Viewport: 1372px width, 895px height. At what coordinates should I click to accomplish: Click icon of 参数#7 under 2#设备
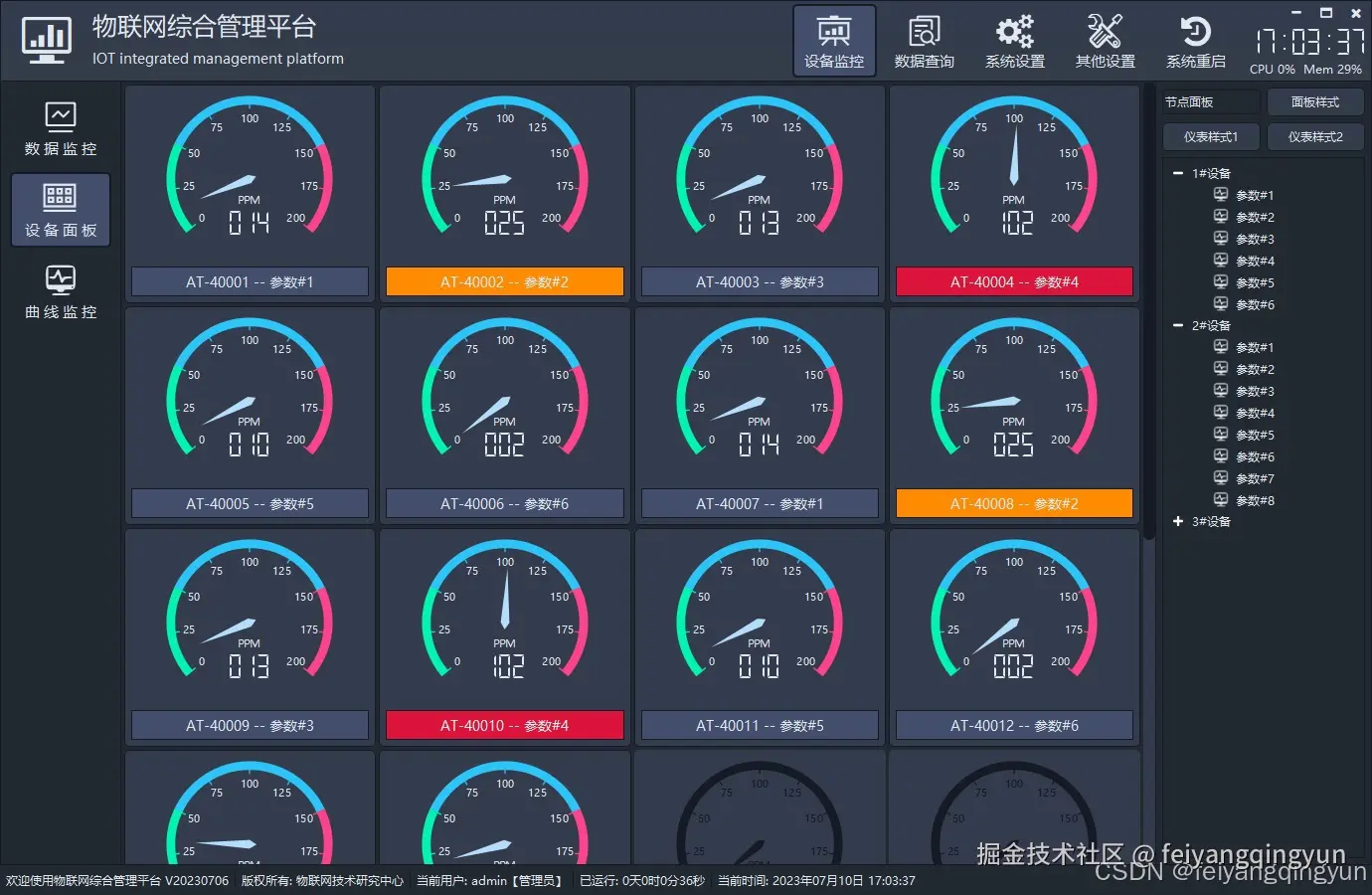(1221, 478)
